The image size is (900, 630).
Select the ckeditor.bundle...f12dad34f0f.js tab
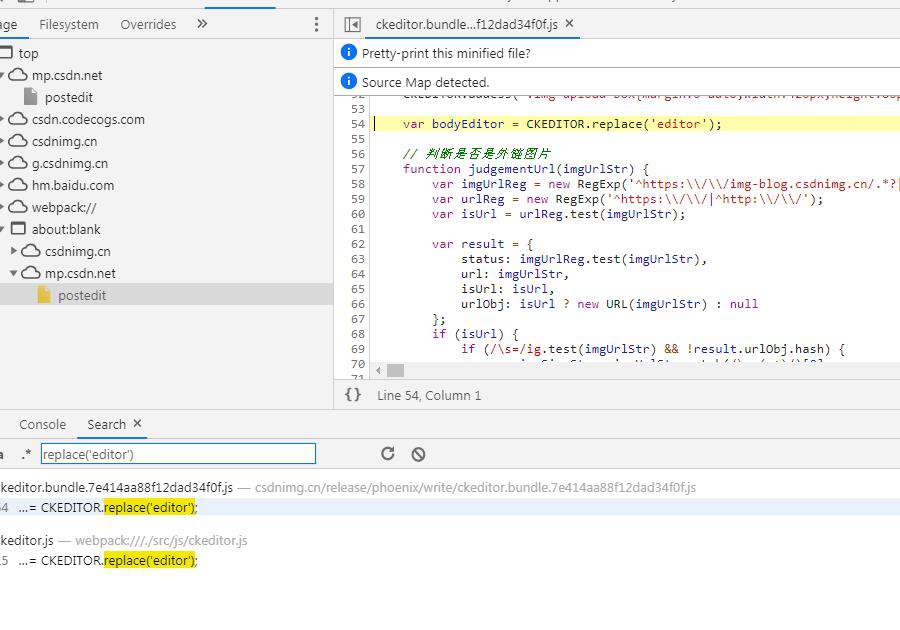coord(466,25)
